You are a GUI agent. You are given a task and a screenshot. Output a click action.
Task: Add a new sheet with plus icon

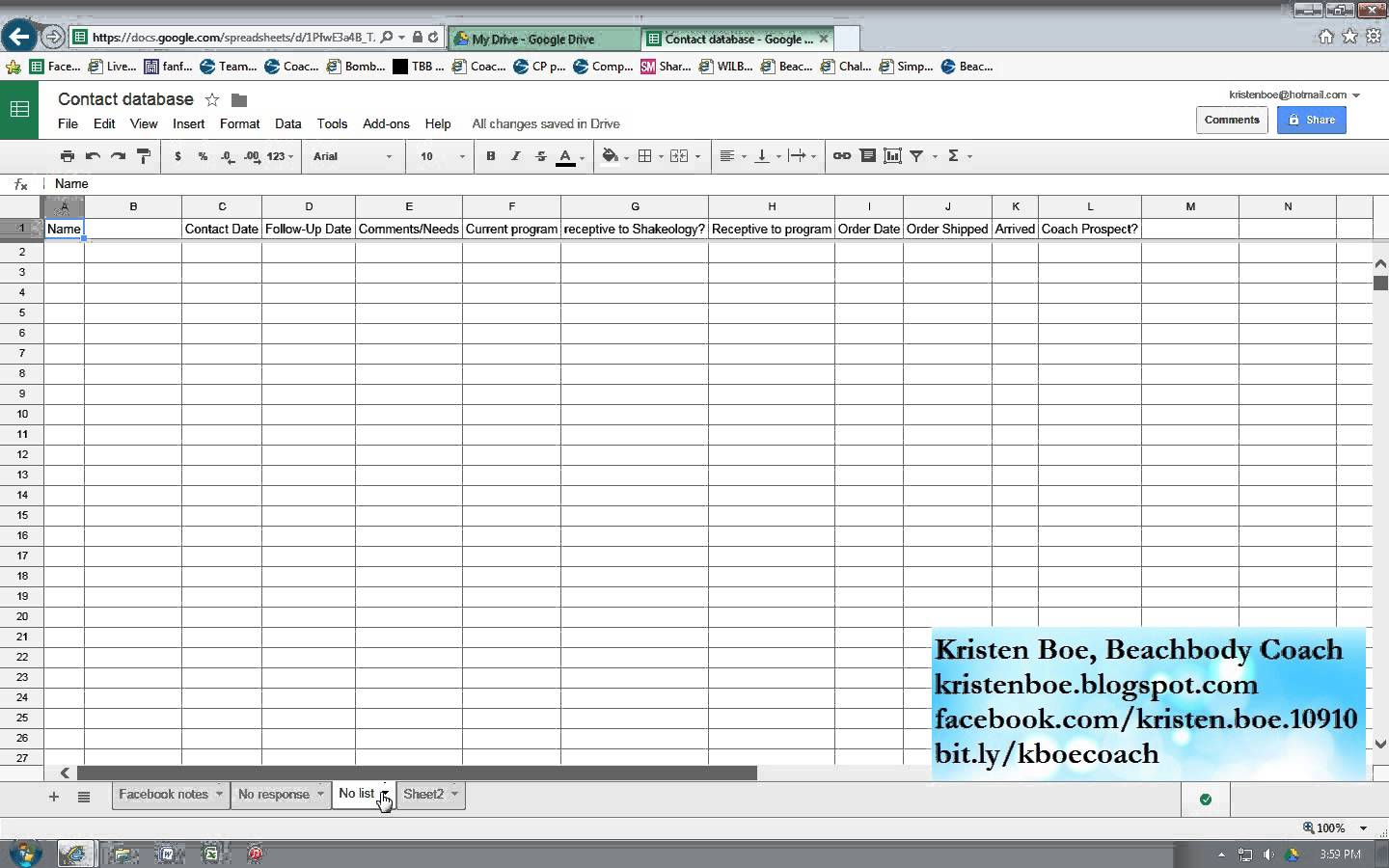click(54, 797)
